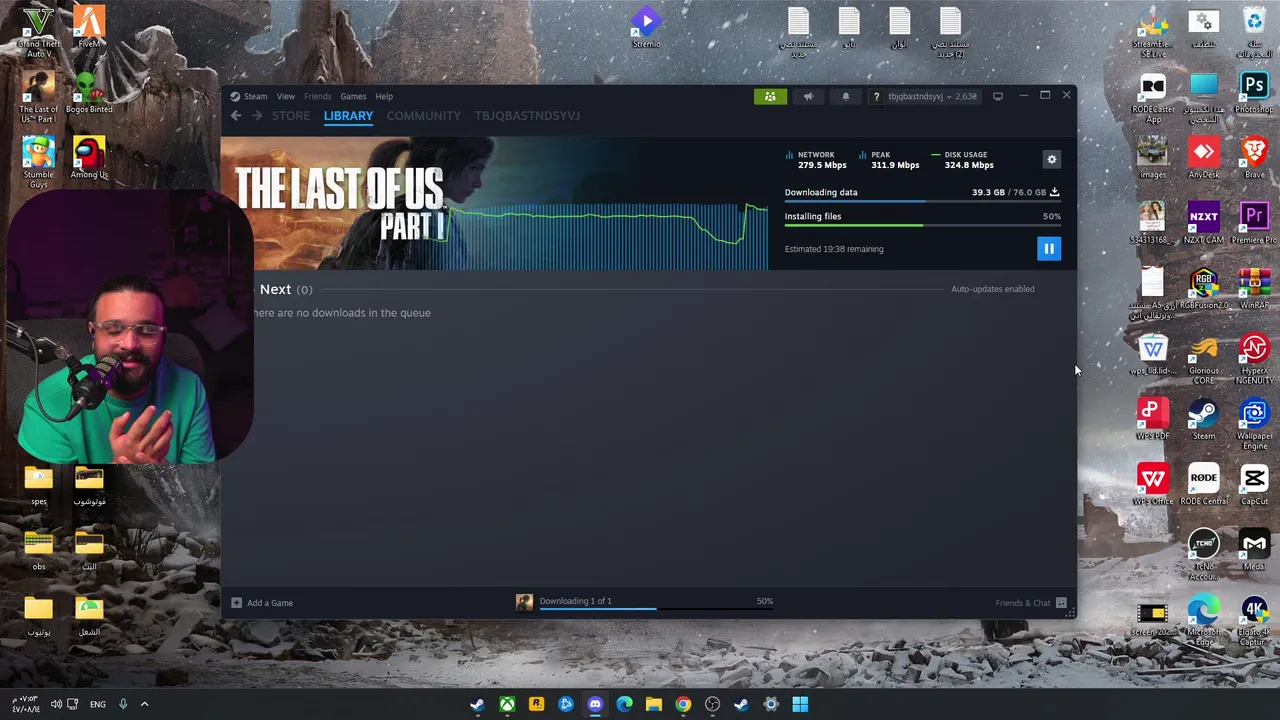Screen dimensions: 1280x720
Task: Open WinRAR desktop shortcut
Action: (x=1254, y=288)
